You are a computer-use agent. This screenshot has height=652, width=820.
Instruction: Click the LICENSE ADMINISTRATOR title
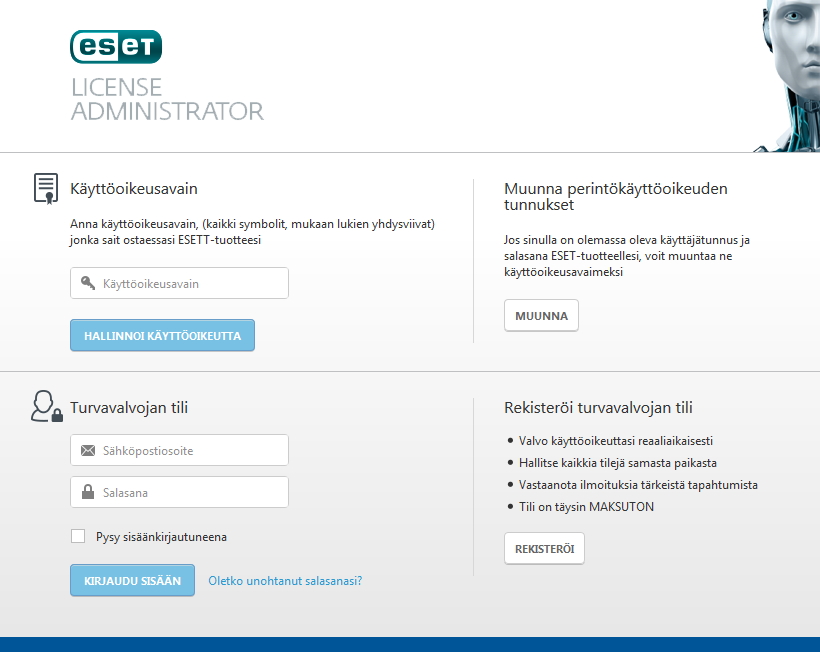pyautogui.click(x=167, y=99)
